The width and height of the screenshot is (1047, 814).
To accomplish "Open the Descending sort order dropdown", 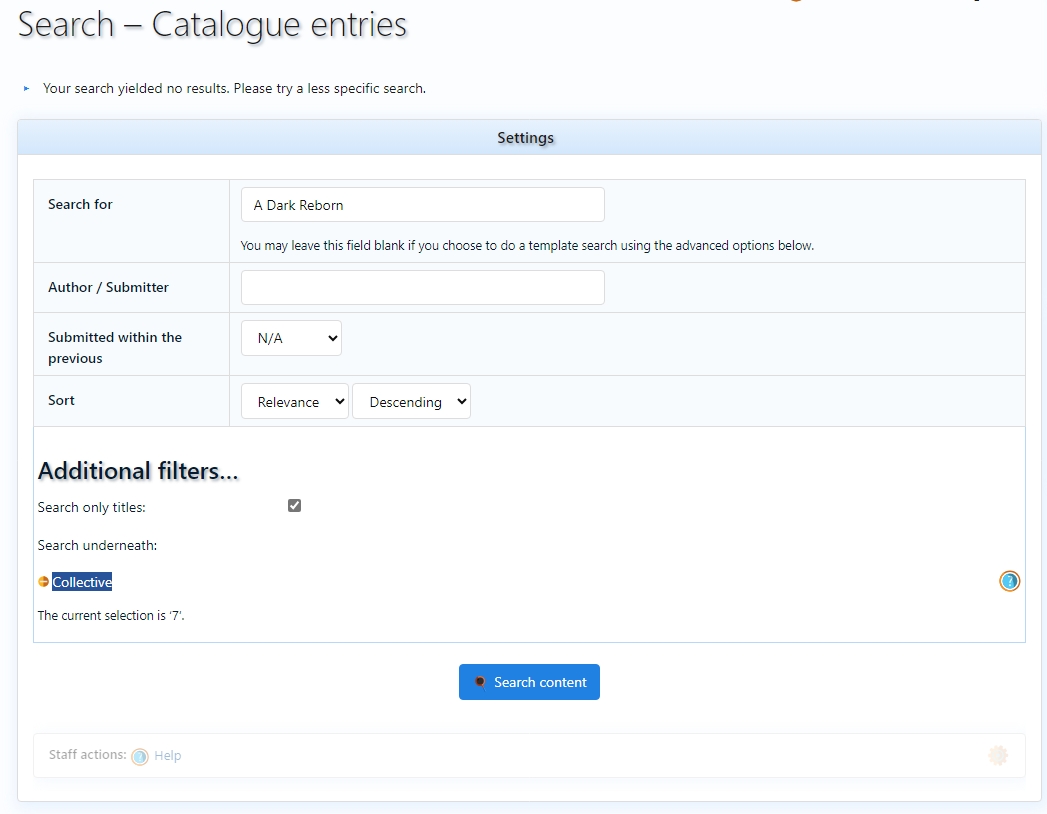I will [411, 402].
